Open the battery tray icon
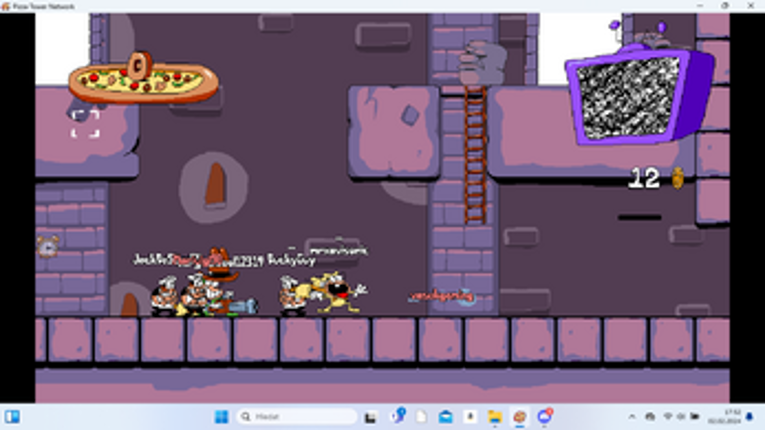The height and width of the screenshot is (430, 765). pos(694,416)
